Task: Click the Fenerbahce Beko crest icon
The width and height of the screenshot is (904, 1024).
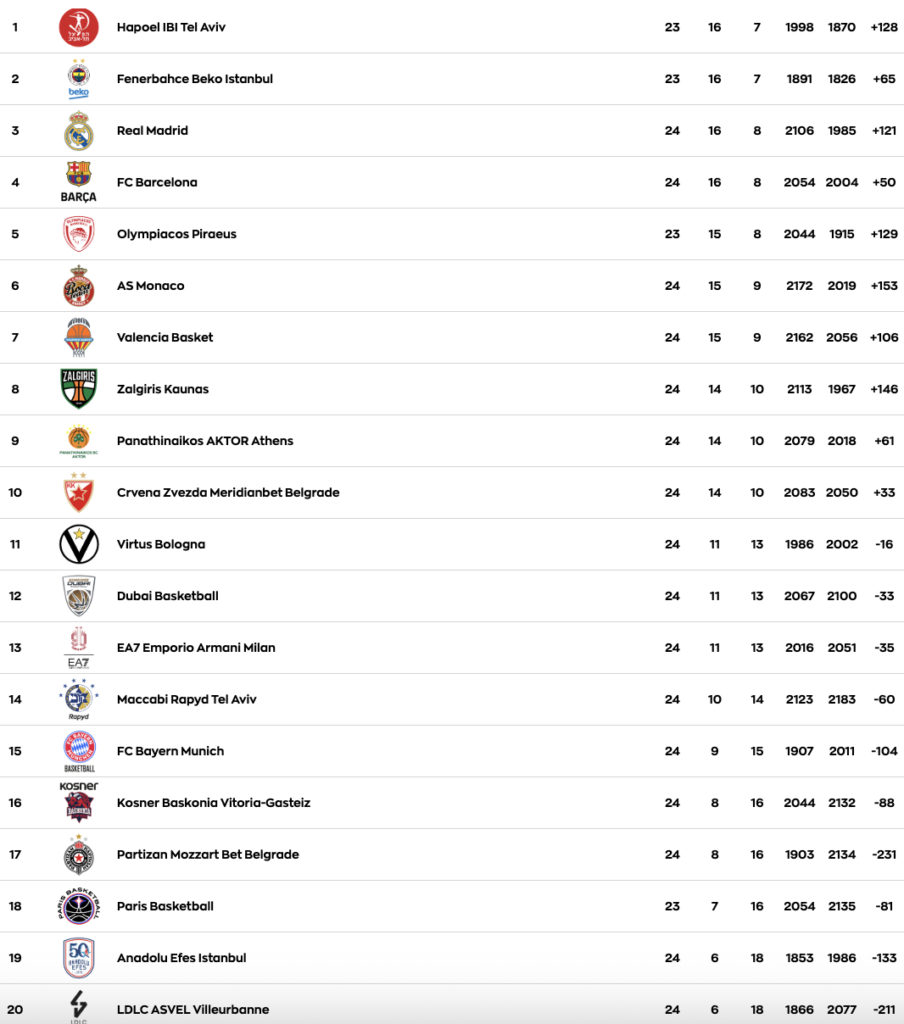Action: (78, 78)
